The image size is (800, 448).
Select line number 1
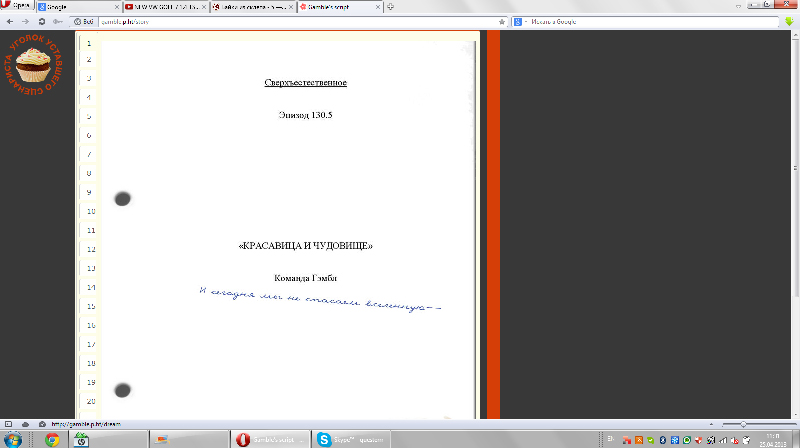coord(89,43)
